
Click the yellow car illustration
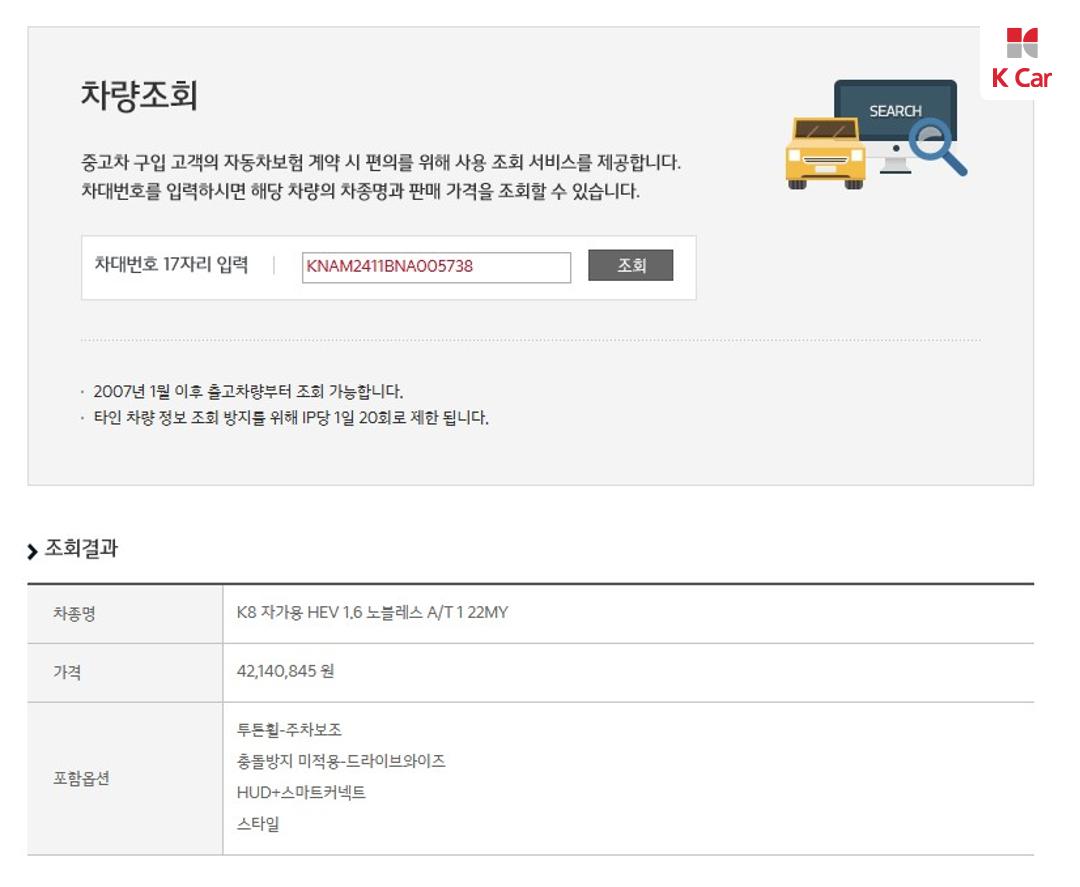[824, 153]
